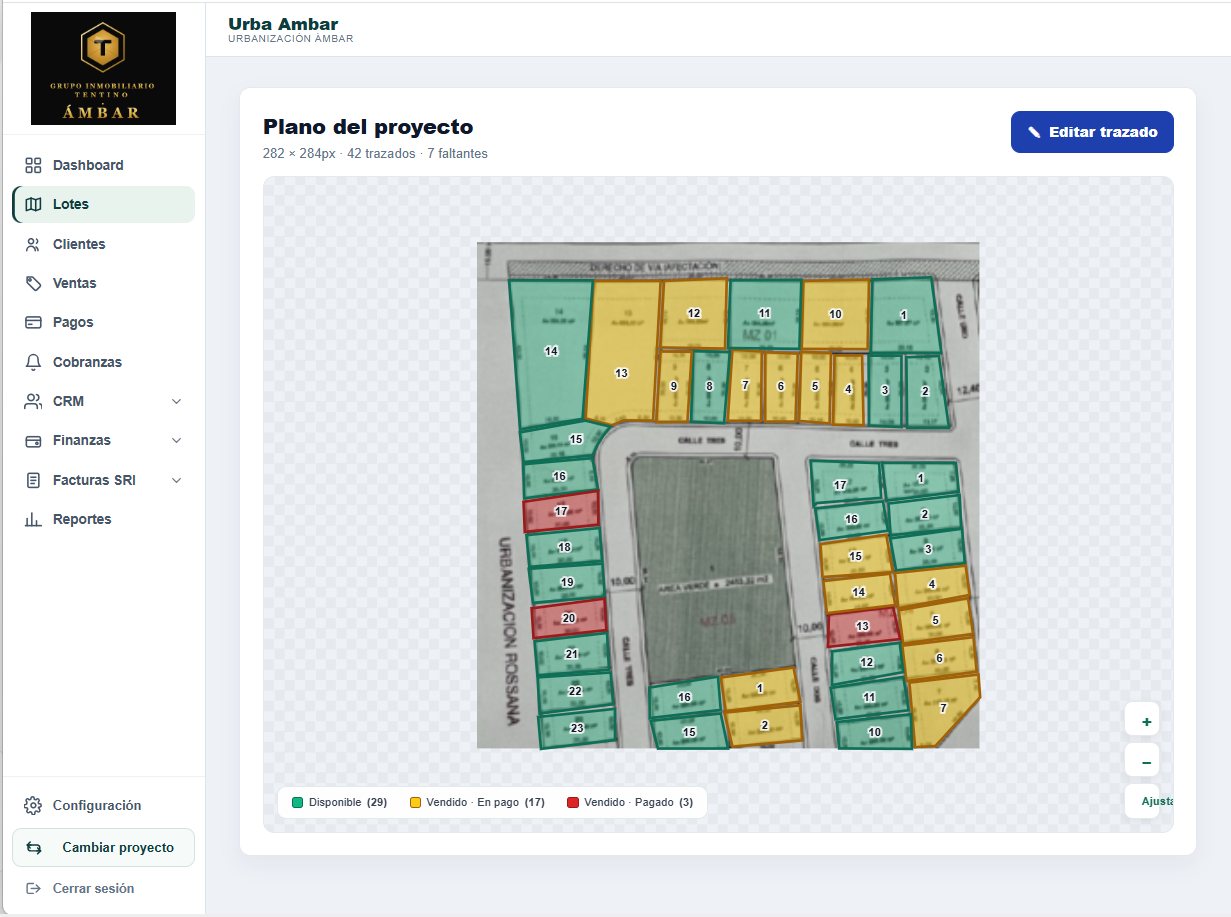Open the Ventas menu item

point(103,283)
